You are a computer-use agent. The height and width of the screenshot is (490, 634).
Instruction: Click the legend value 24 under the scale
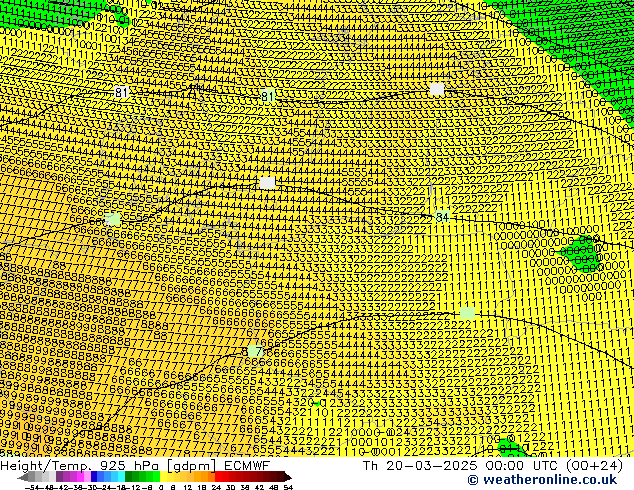click(x=216, y=487)
